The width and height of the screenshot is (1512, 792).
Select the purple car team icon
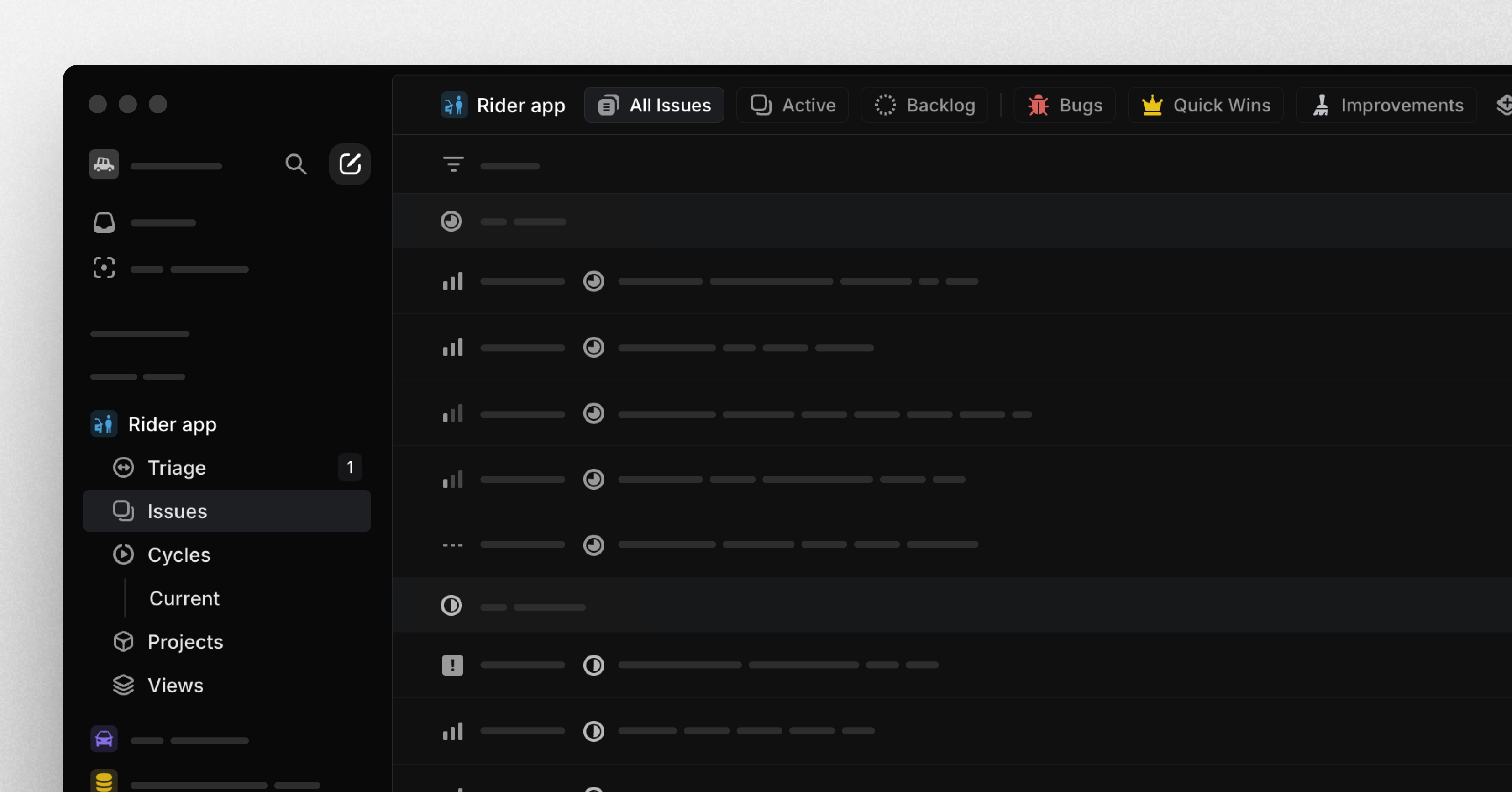(104, 739)
